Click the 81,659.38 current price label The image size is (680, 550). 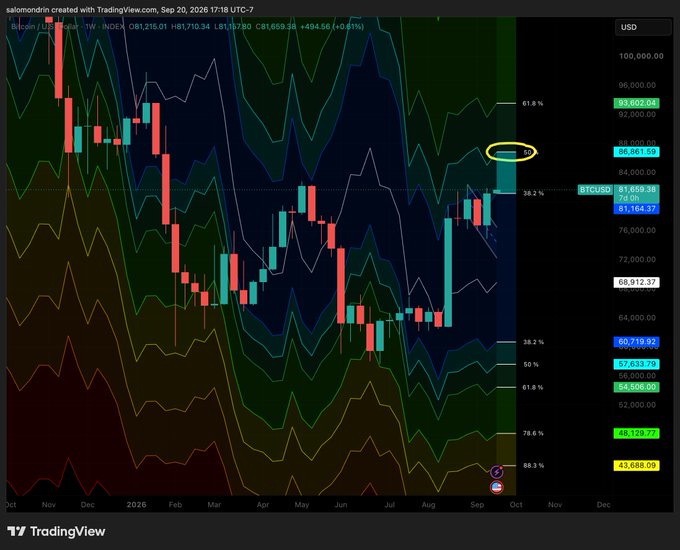tap(637, 190)
